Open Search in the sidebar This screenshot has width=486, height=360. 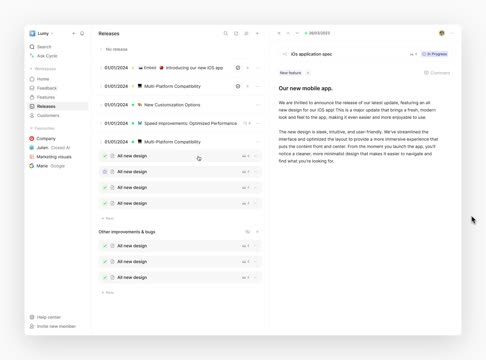tap(41, 47)
